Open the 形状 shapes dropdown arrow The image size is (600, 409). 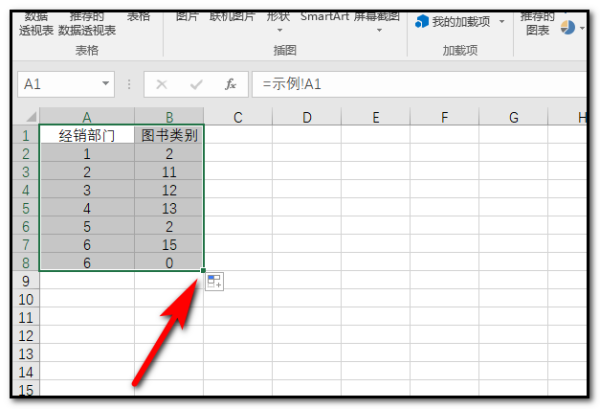(280, 30)
